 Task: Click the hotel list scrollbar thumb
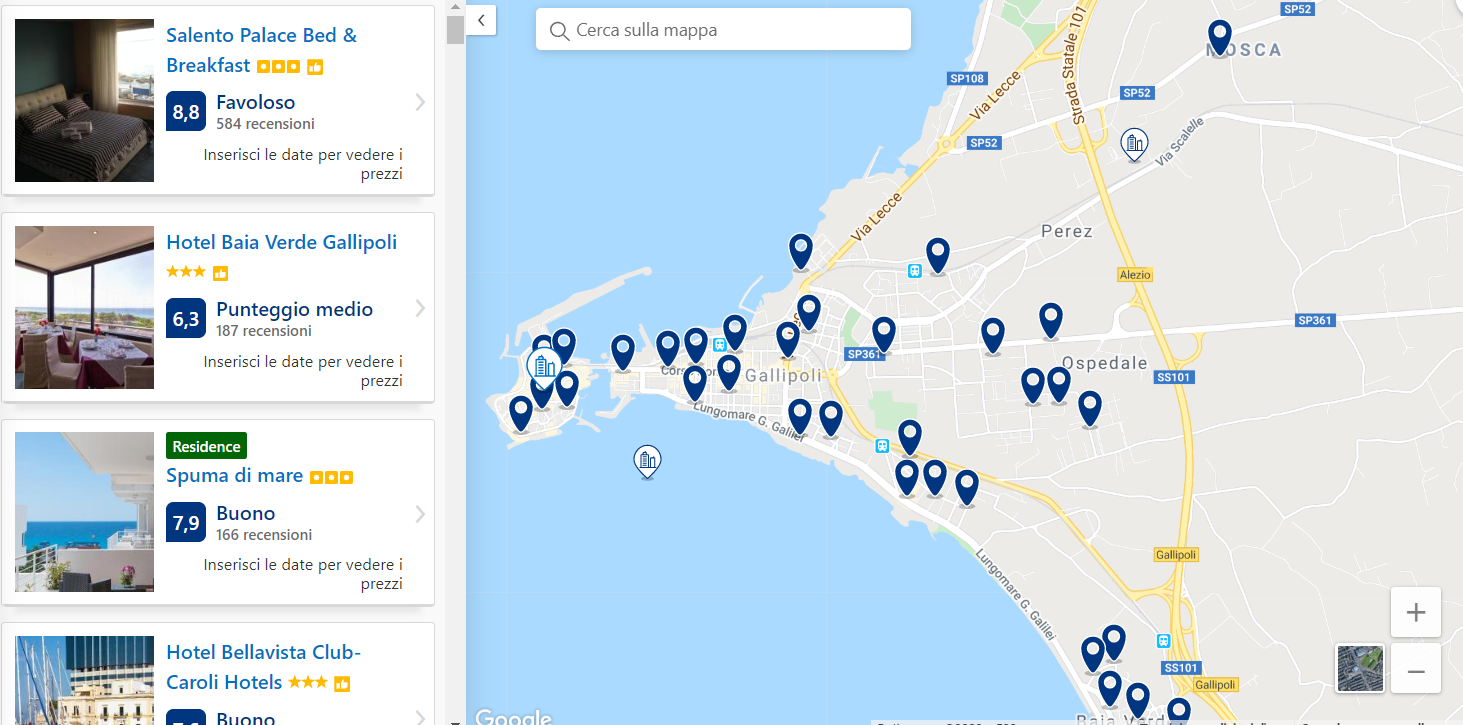click(x=456, y=29)
